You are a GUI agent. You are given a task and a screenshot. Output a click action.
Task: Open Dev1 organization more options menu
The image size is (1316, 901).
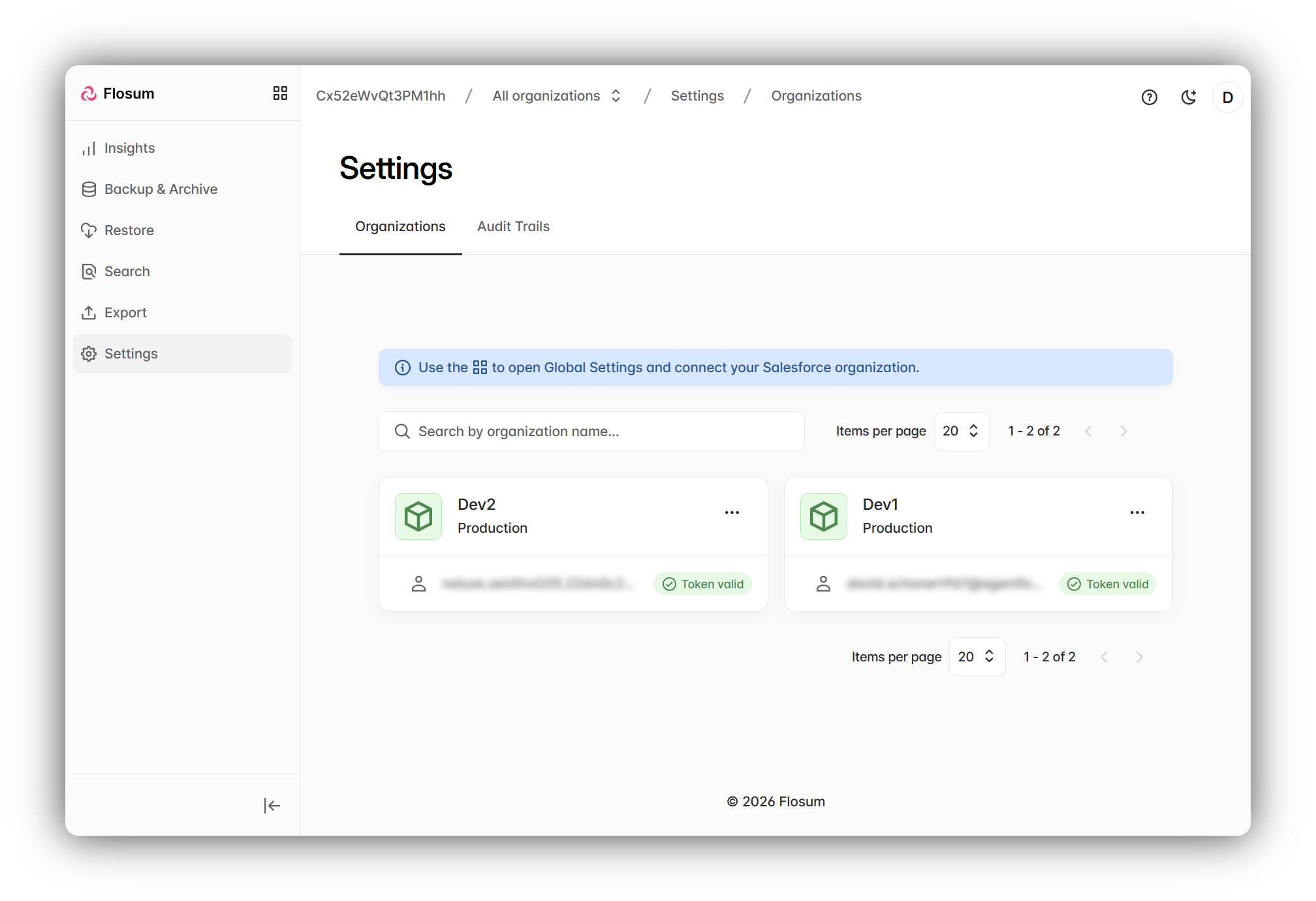tap(1137, 513)
